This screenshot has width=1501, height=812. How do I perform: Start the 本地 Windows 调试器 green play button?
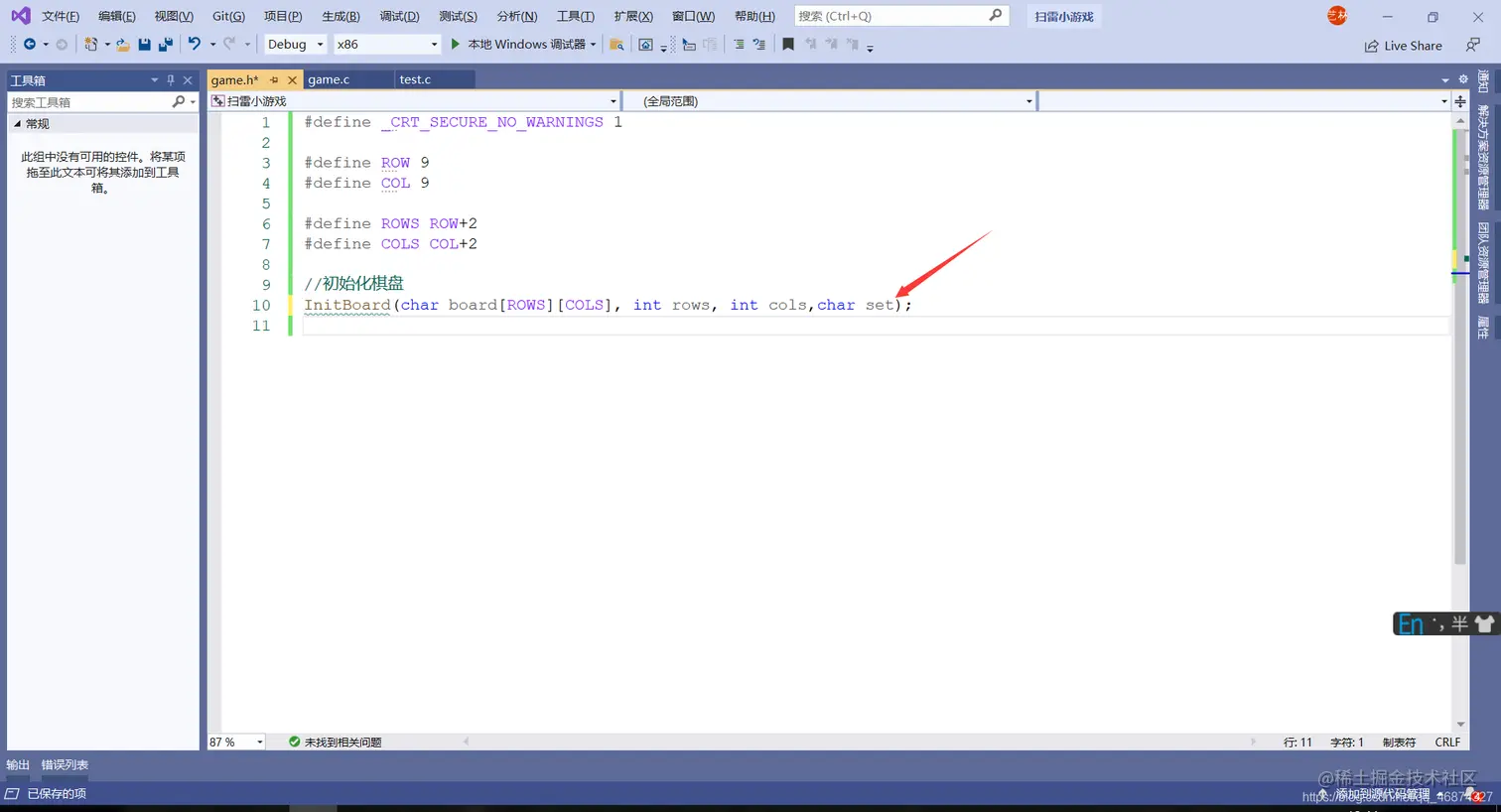click(456, 44)
